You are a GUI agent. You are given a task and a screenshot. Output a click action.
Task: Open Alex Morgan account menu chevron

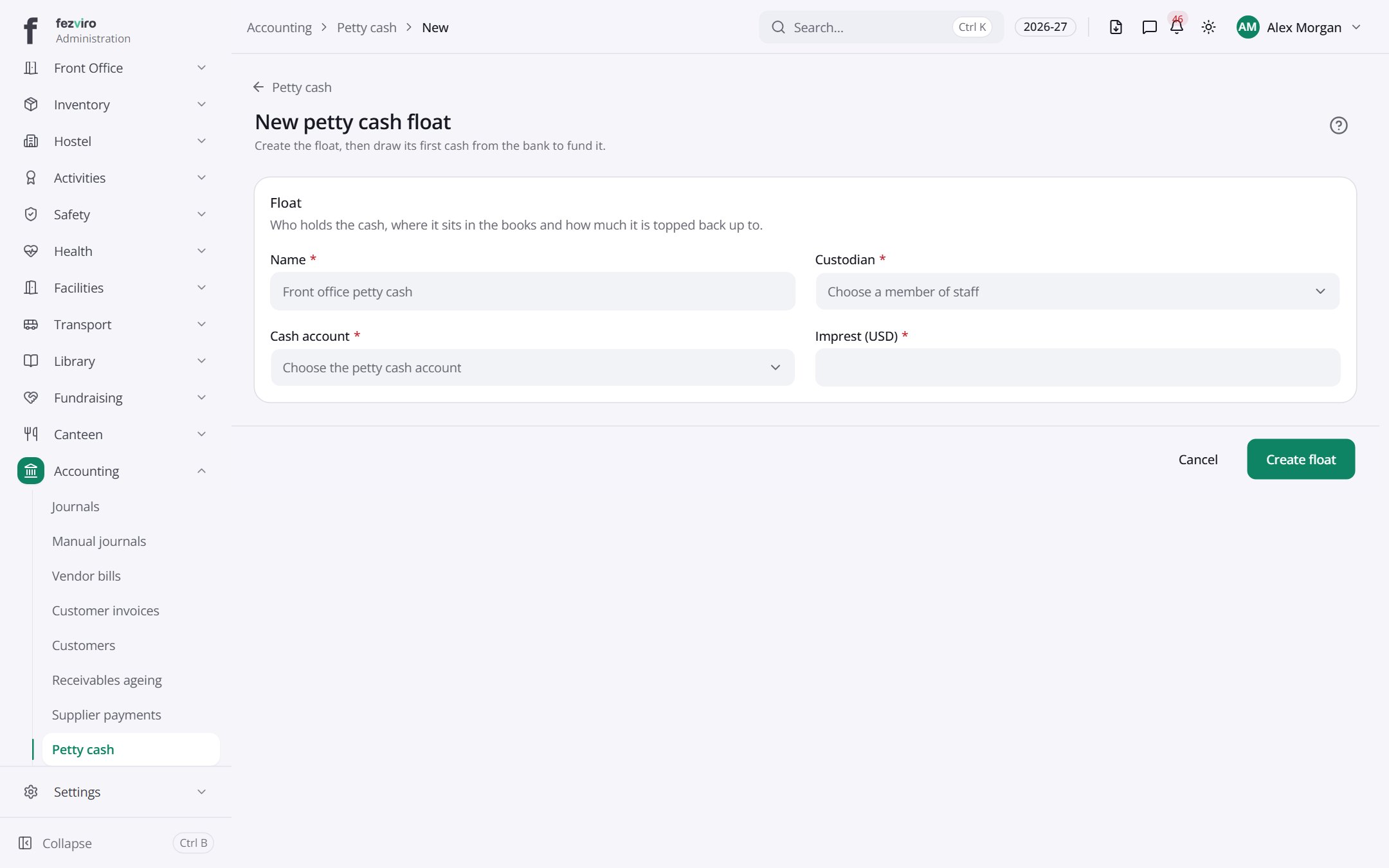point(1356,27)
